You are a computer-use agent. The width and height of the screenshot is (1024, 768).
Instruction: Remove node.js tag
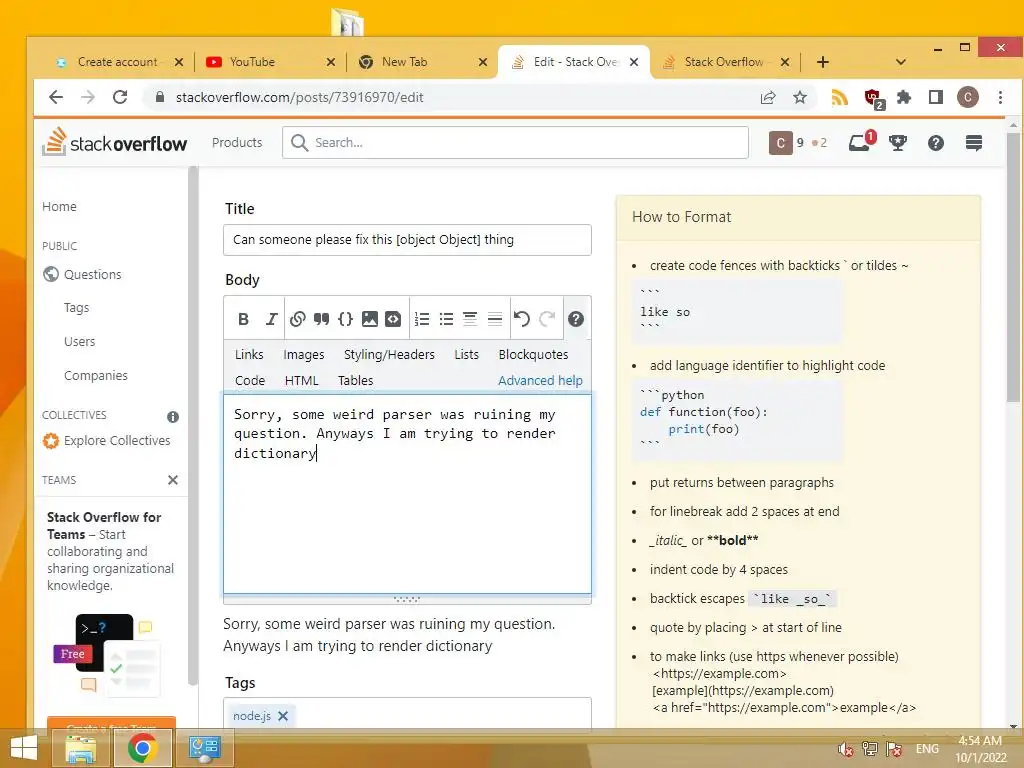(283, 716)
